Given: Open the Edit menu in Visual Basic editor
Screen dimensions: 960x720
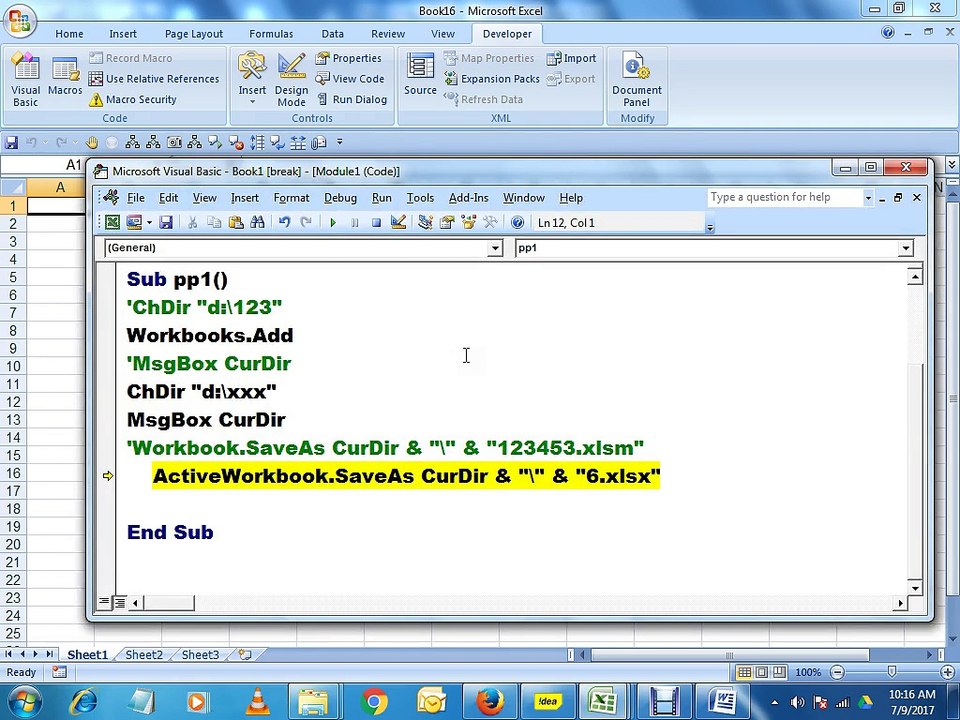Looking at the screenshot, I should [168, 198].
